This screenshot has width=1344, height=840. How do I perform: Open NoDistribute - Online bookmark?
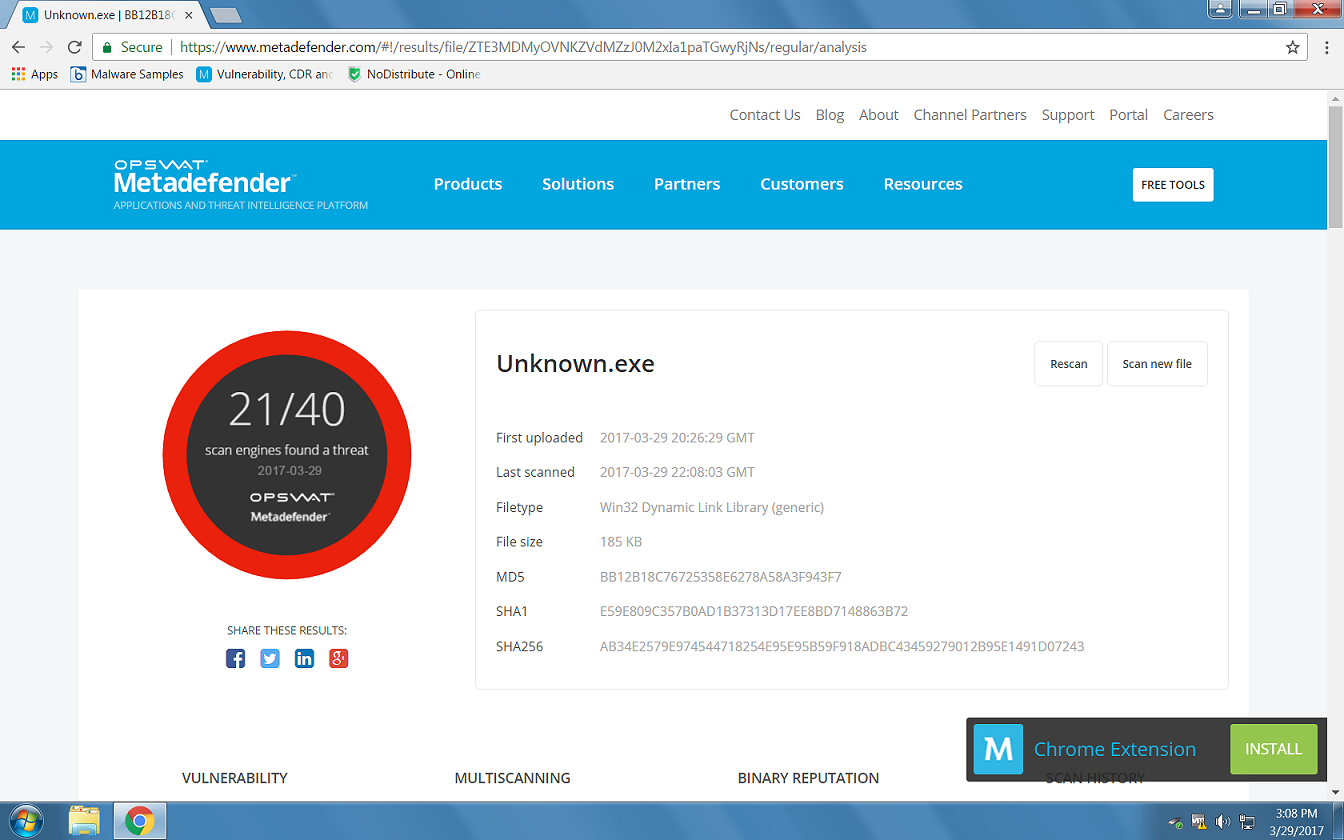pos(414,74)
